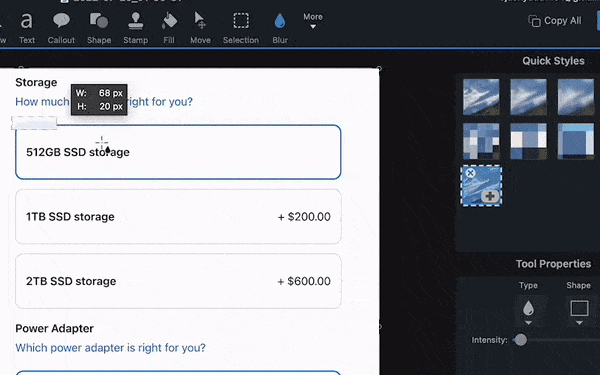Viewport: 600px width, 375px height.
Task: Select the Stamp tool
Action: (x=135, y=28)
